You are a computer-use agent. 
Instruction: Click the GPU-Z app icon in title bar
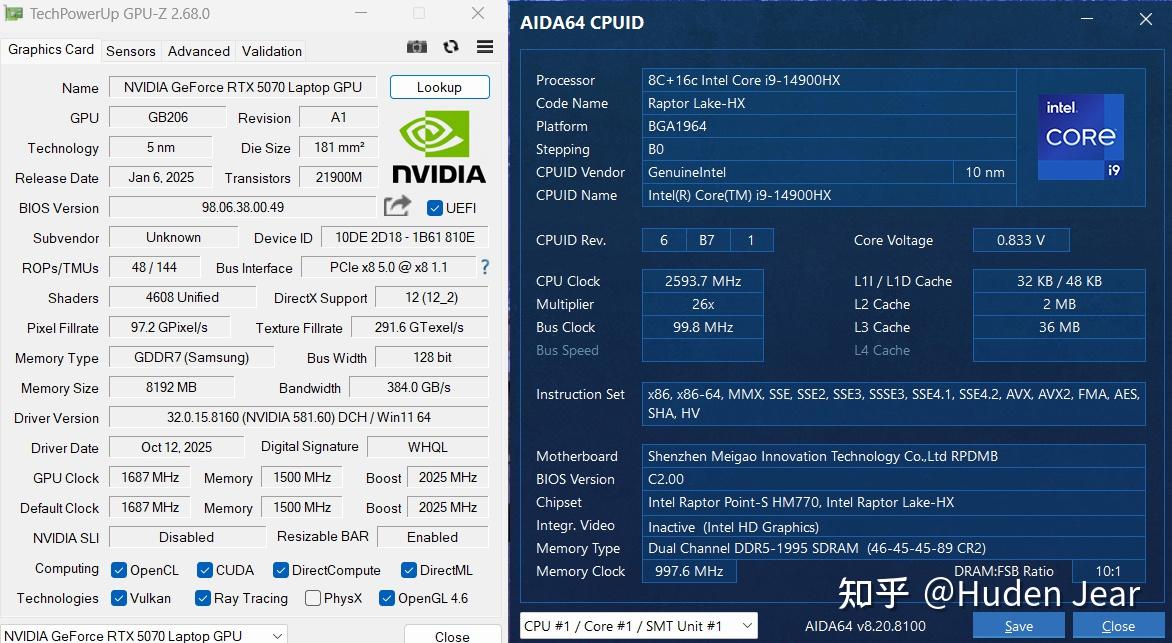tap(14, 14)
